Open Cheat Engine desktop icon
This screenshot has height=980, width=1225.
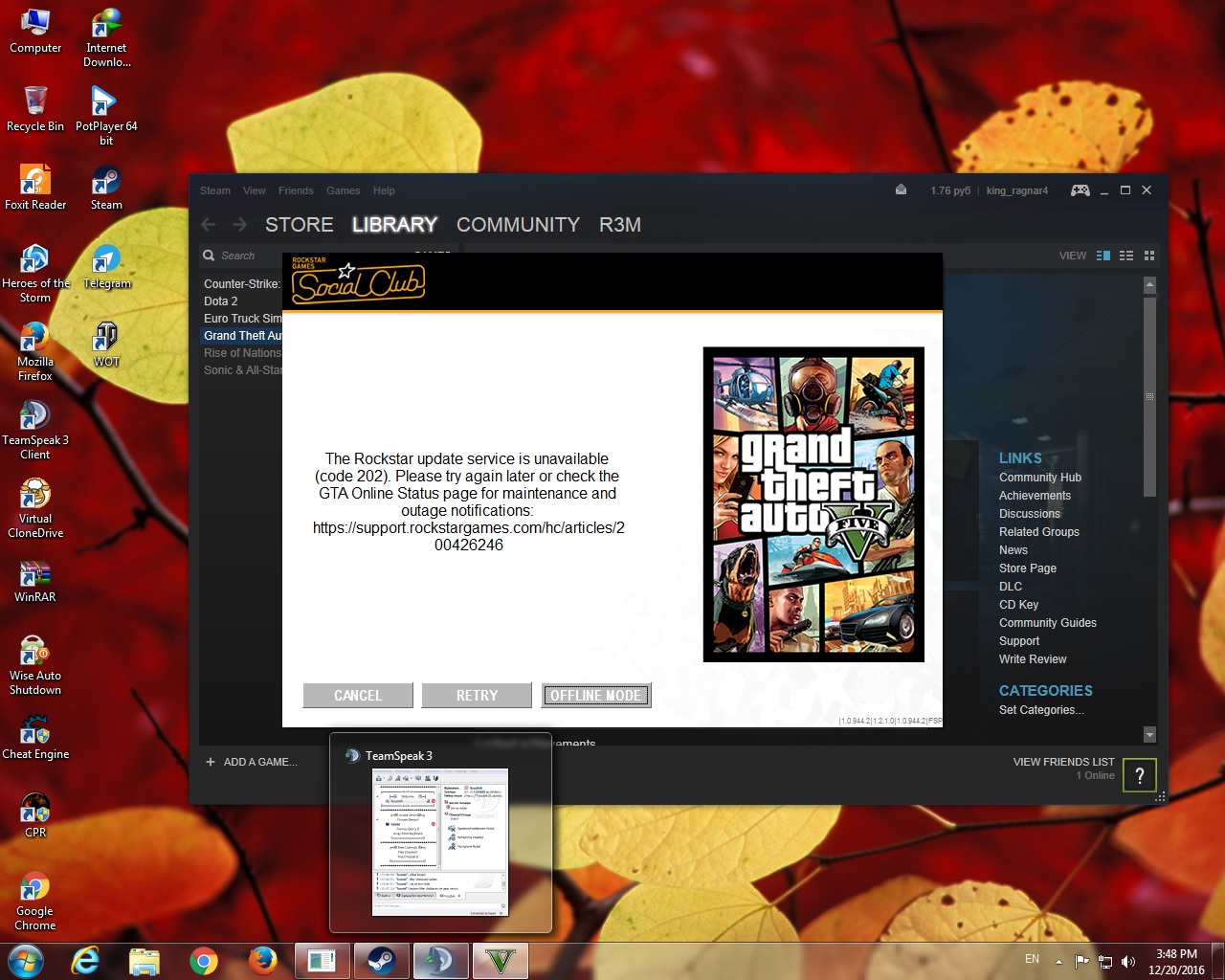point(35,737)
